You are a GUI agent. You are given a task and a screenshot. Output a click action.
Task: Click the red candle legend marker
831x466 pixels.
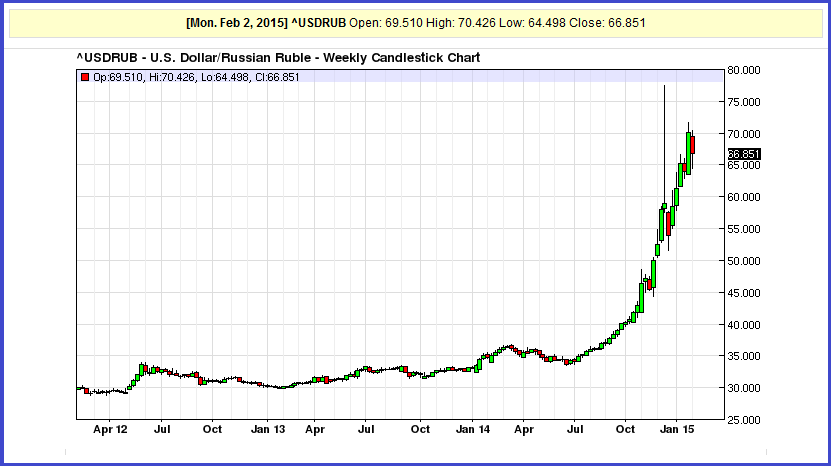pyautogui.click(x=85, y=77)
